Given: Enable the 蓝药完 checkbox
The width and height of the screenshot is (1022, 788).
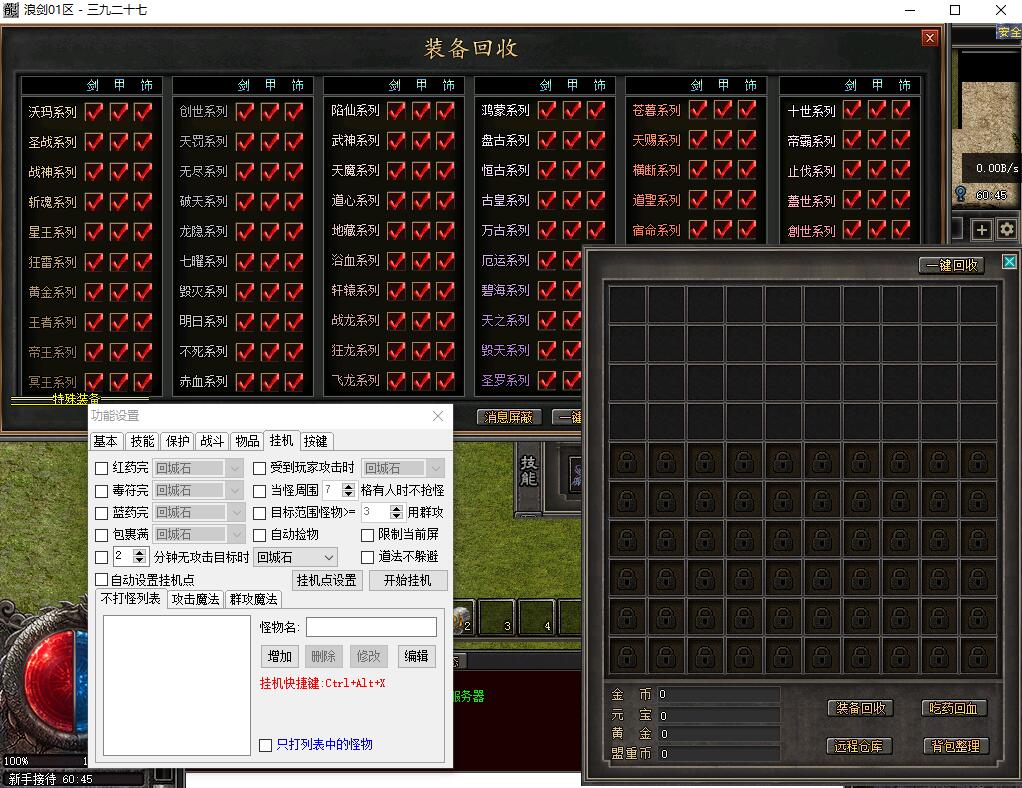Looking at the screenshot, I should (102, 513).
